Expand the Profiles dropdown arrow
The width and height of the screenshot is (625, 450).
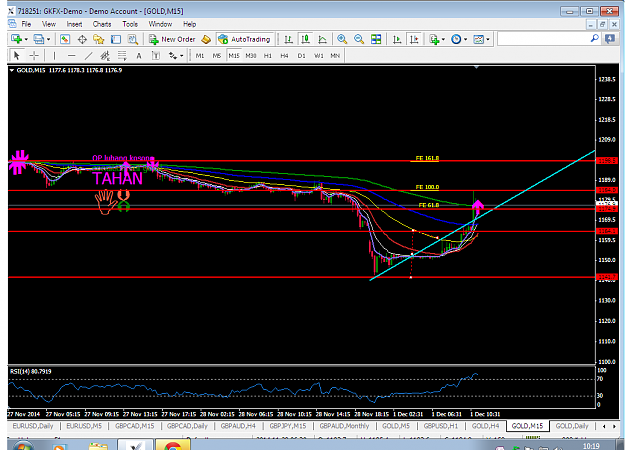pyautogui.click(x=49, y=39)
